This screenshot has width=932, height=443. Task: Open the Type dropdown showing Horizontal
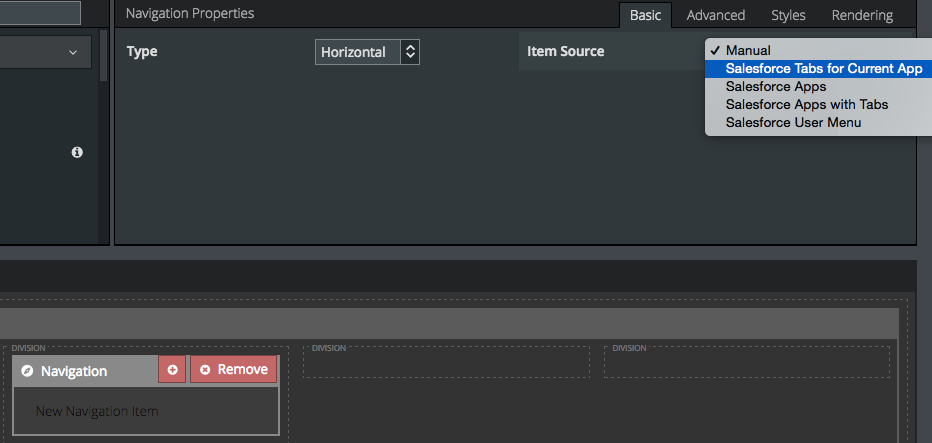(367, 52)
